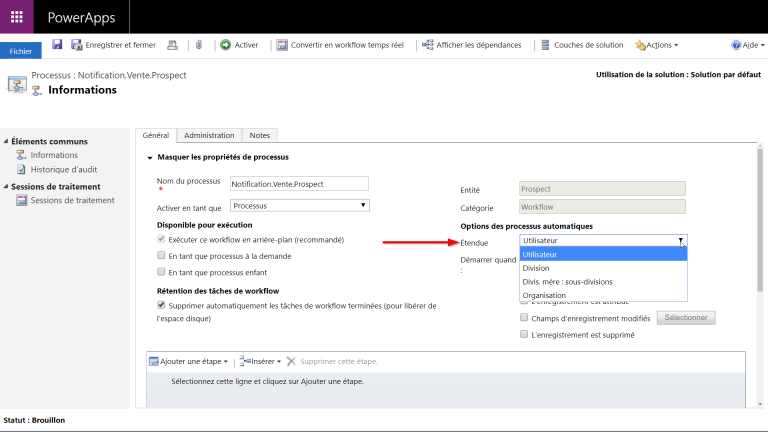The image size is (768, 432).
Task: Click the Actions star icon
Action: pos(641,46)
